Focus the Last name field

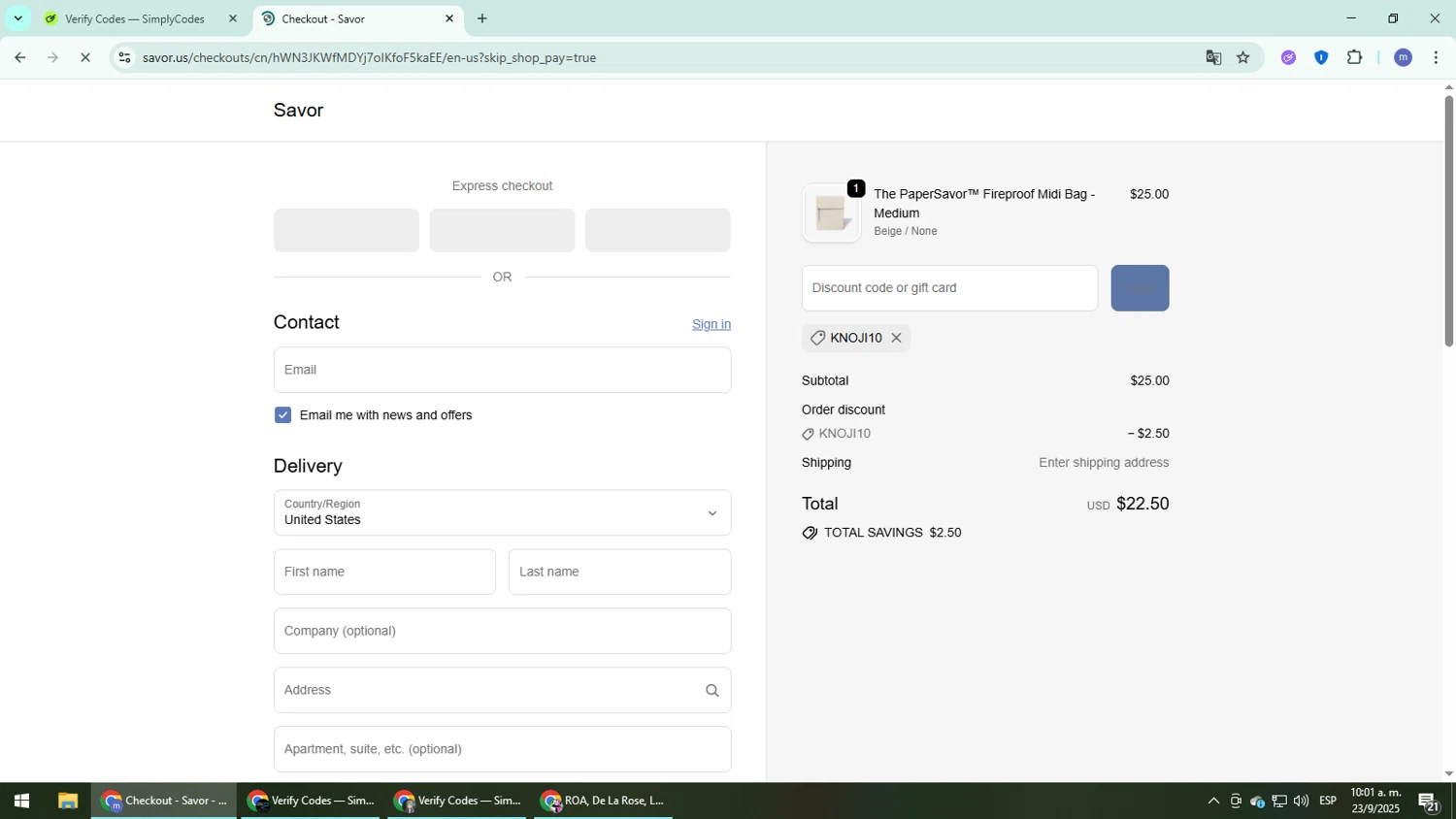619,572
